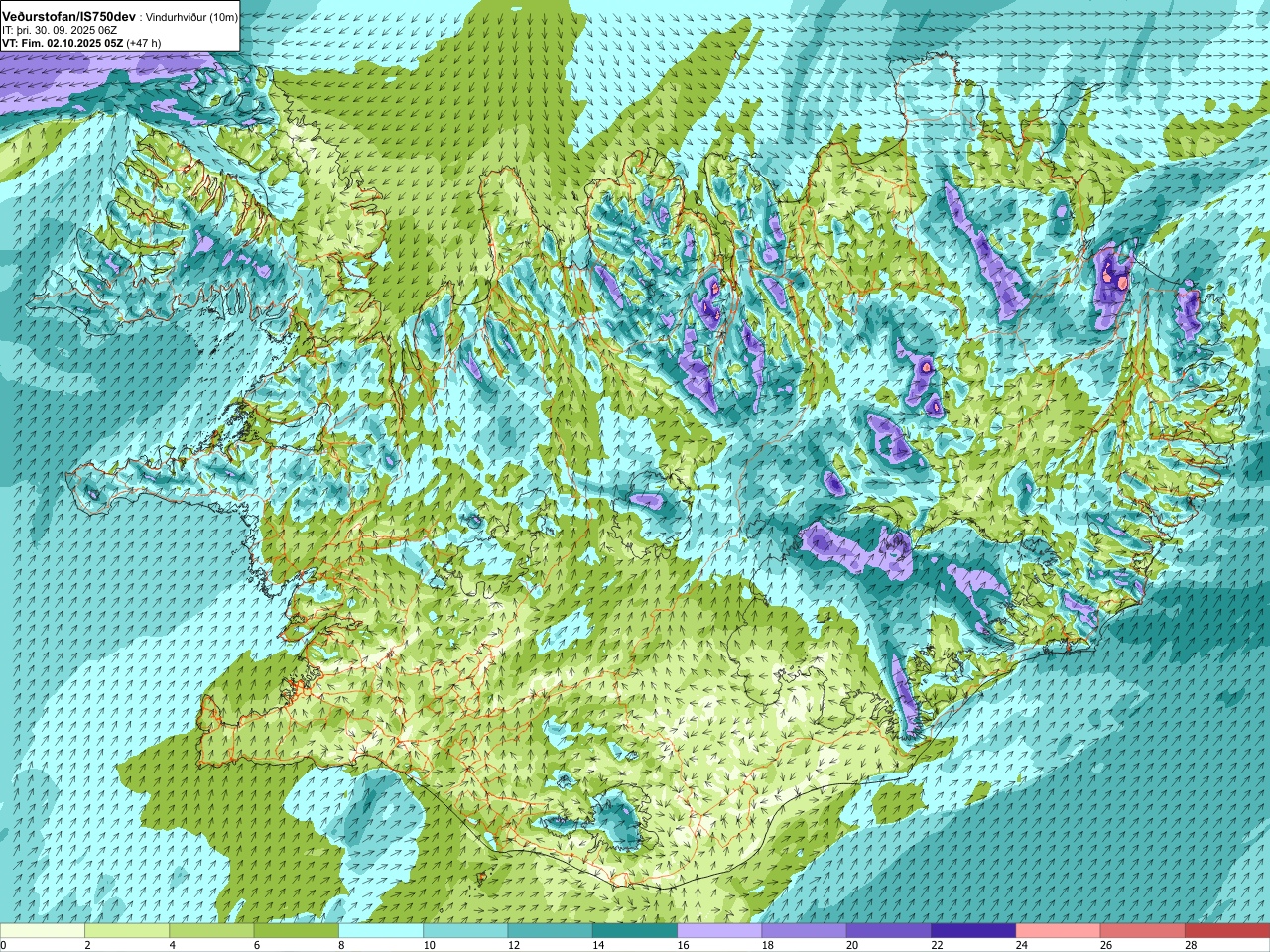Pick the 8–10 light cyan legend swatch
The width and height of the screenshot is (1270, 952).
[x=381, y=931]
